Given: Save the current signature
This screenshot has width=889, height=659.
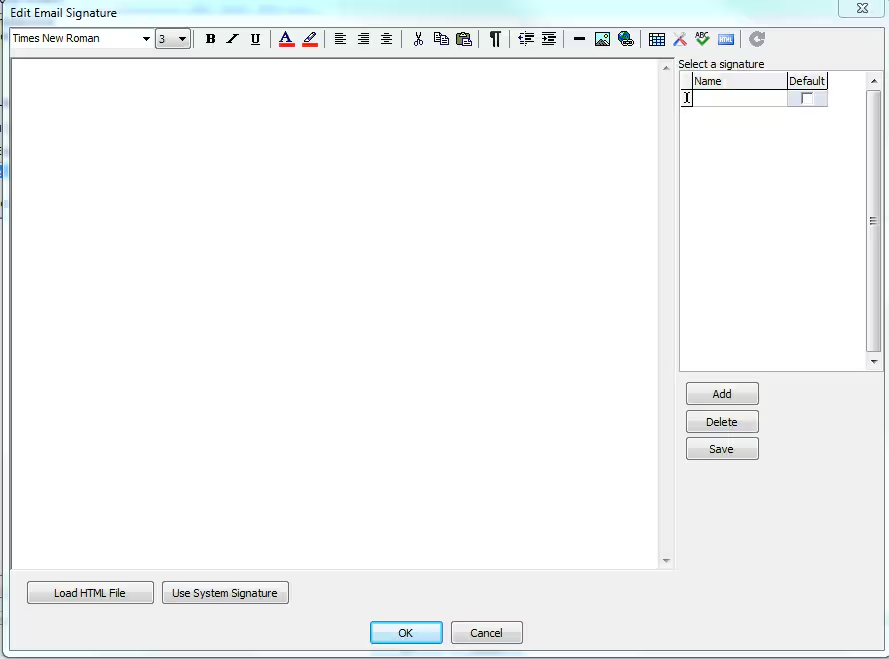Looking at the screenshot, I should [722, 449].
